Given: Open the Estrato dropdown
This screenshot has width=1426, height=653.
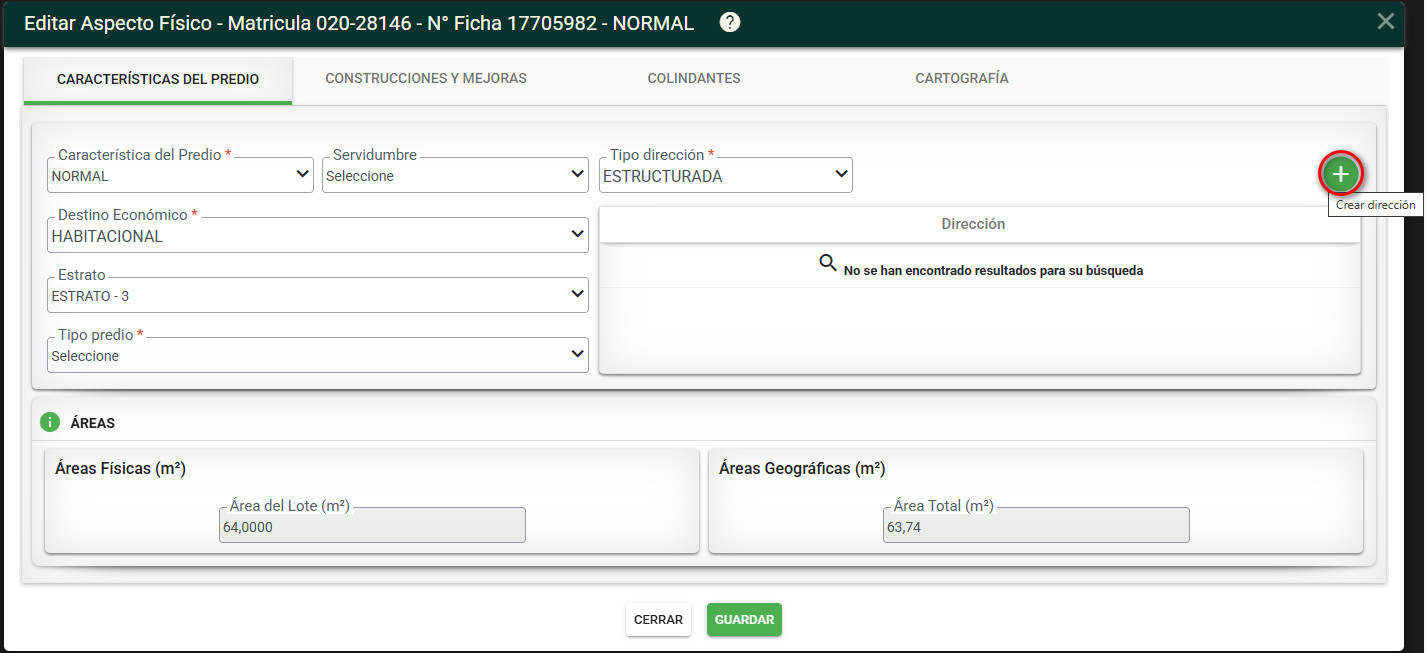Looking at the screenshot, I should 318,295.
